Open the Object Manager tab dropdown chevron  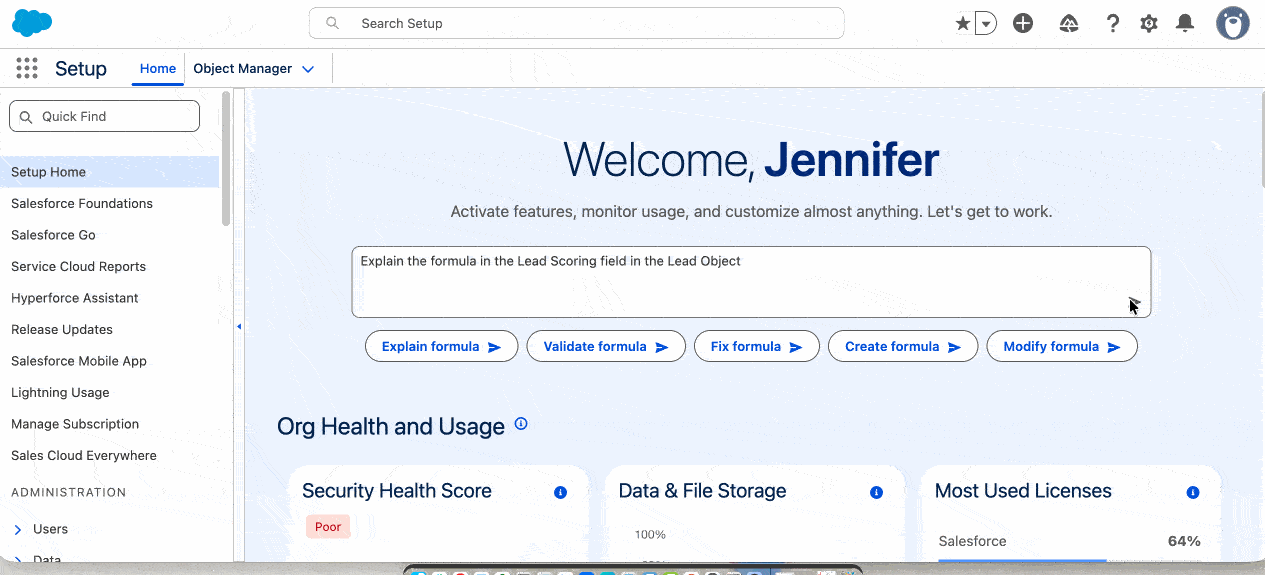click(308, 69)
